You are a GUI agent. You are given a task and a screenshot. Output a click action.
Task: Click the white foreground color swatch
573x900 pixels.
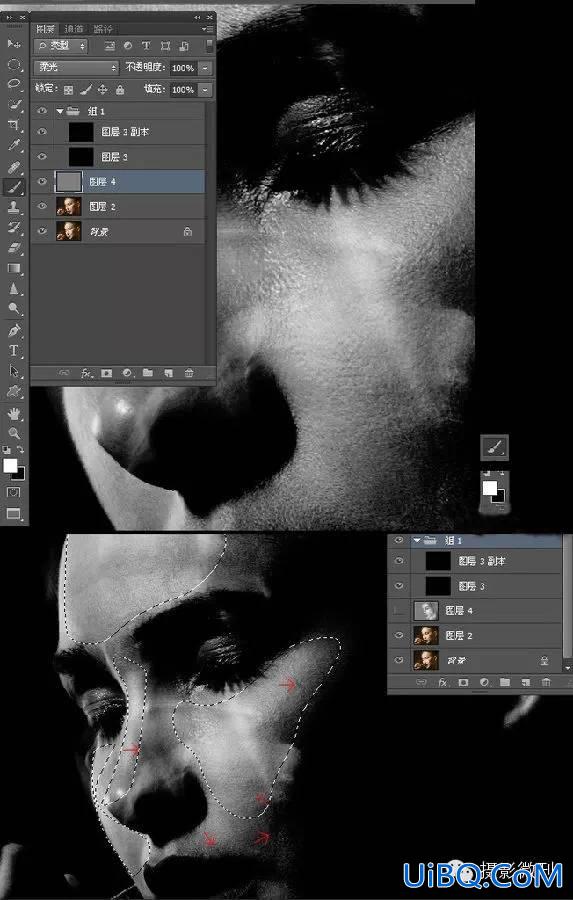10,466
